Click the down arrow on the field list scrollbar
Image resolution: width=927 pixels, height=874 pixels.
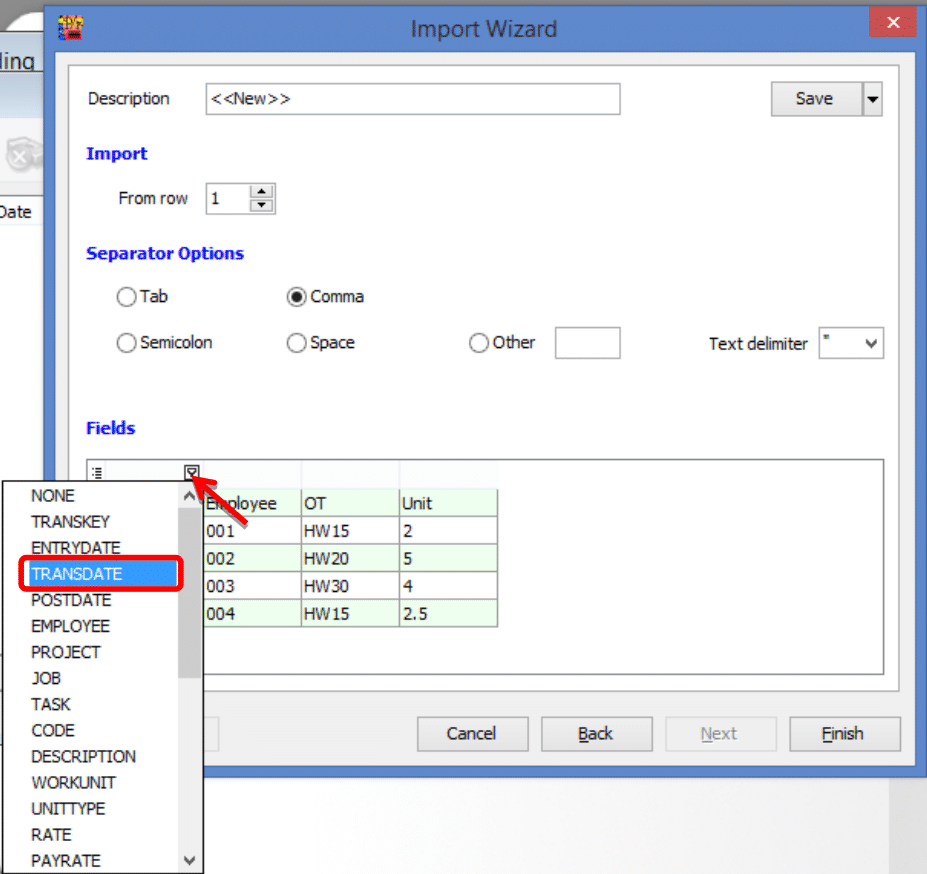click(189, 861)
